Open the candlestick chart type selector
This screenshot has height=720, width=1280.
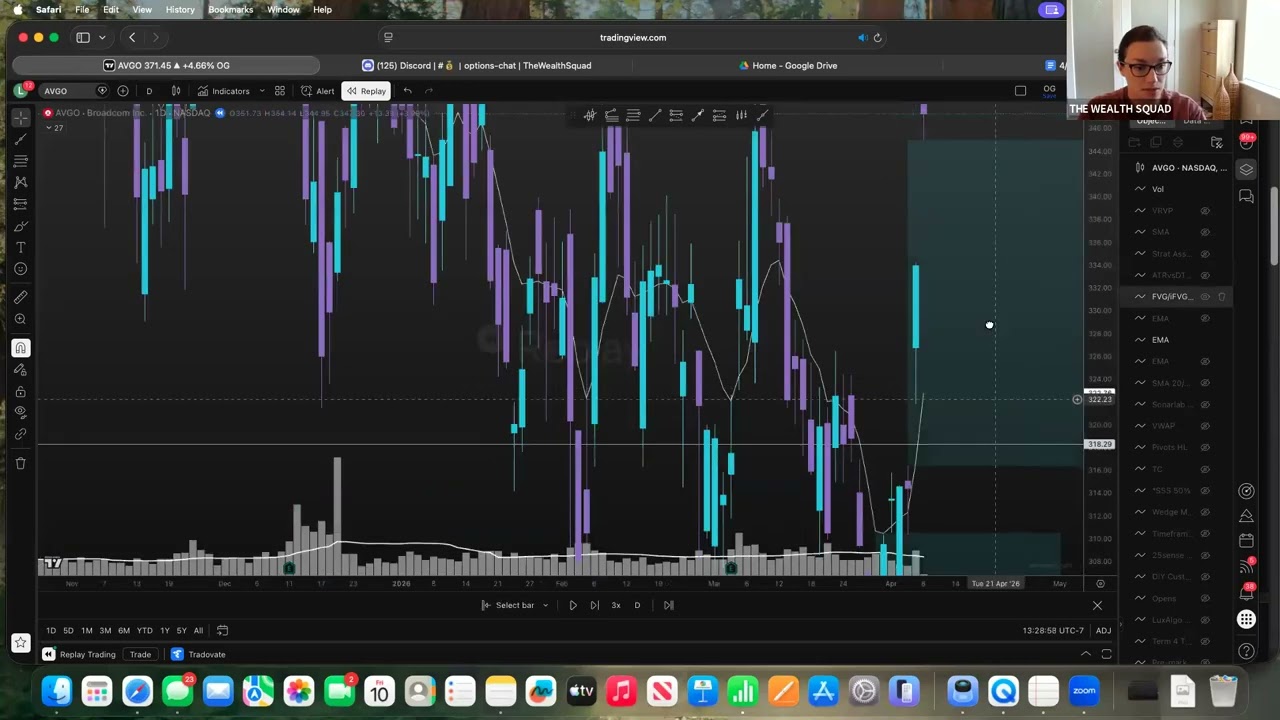(x=176, y=91)
